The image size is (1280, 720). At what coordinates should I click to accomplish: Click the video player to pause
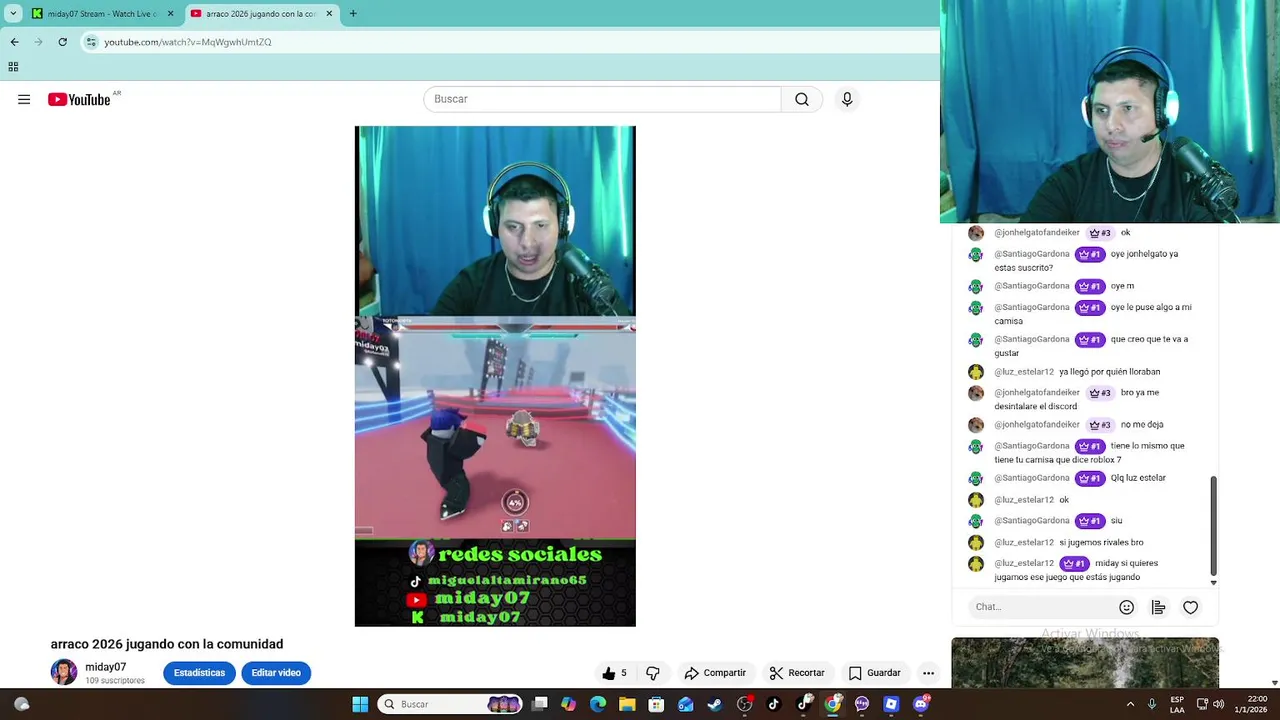(x=495, y=376)
